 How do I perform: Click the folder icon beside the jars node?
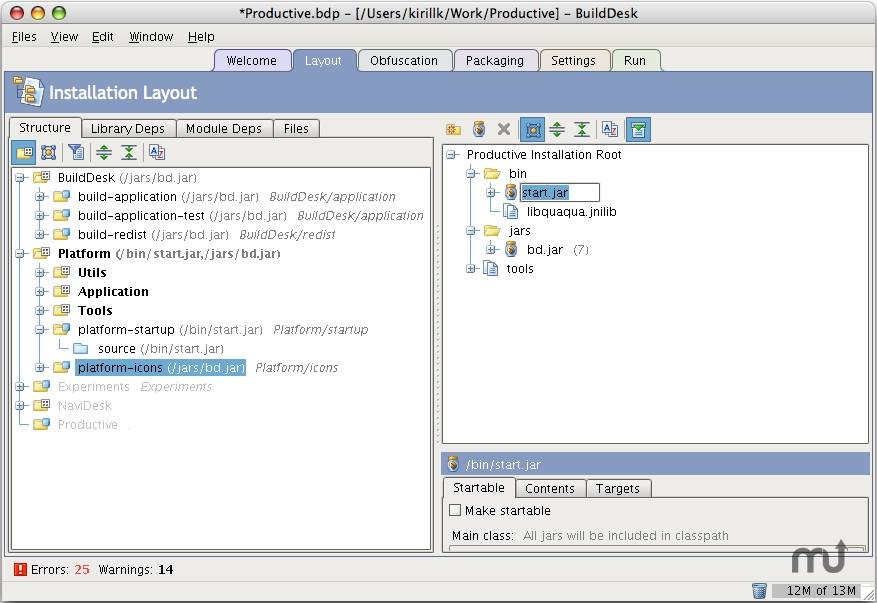click(x=492, y=230)
